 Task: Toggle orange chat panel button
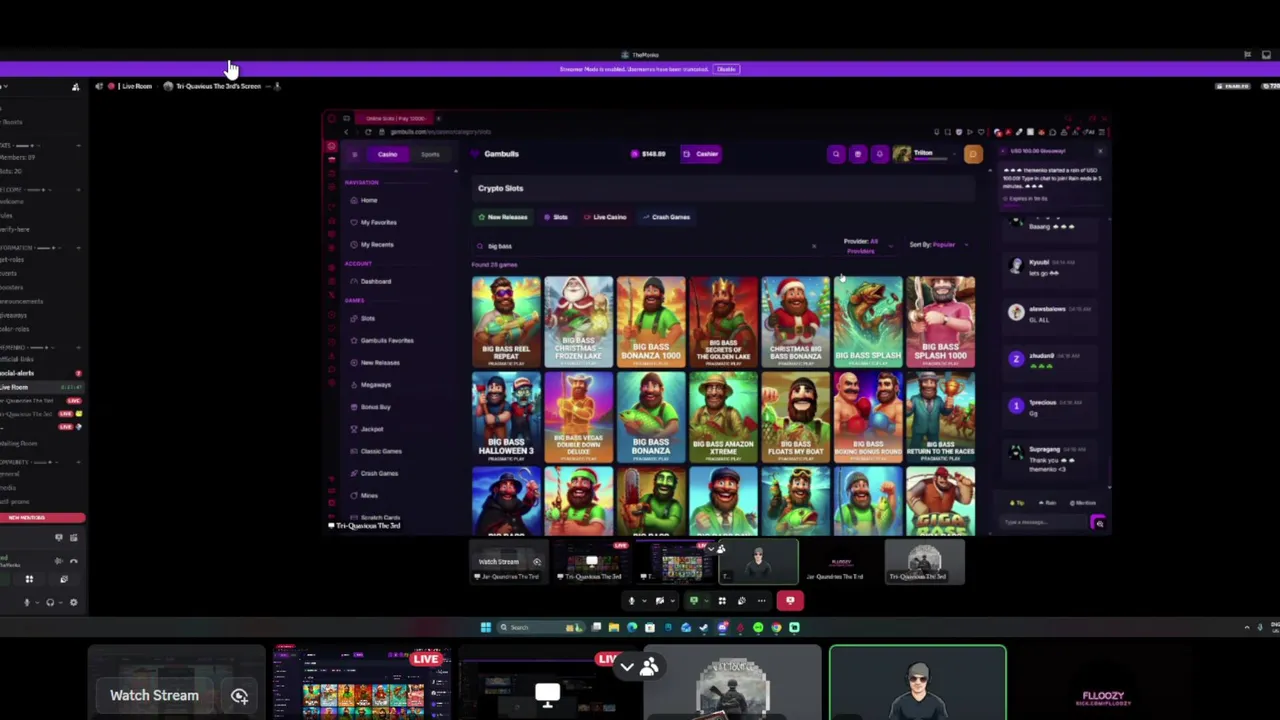pos(972,154)
